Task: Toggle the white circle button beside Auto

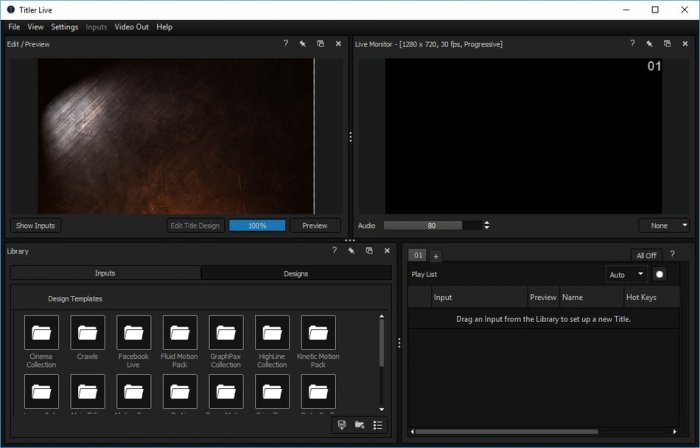Action: 660,274
